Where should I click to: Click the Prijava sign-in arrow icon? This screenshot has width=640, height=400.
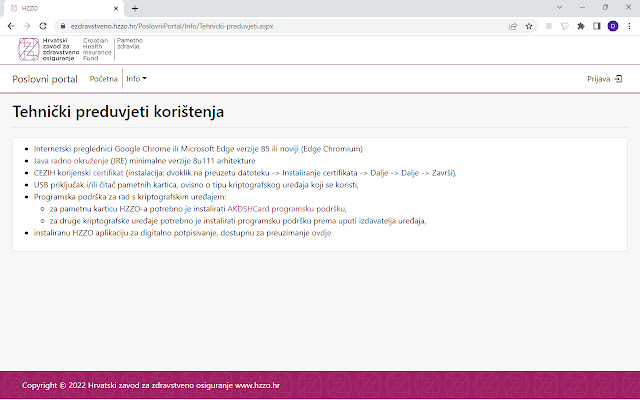click(x=619, y=79)
